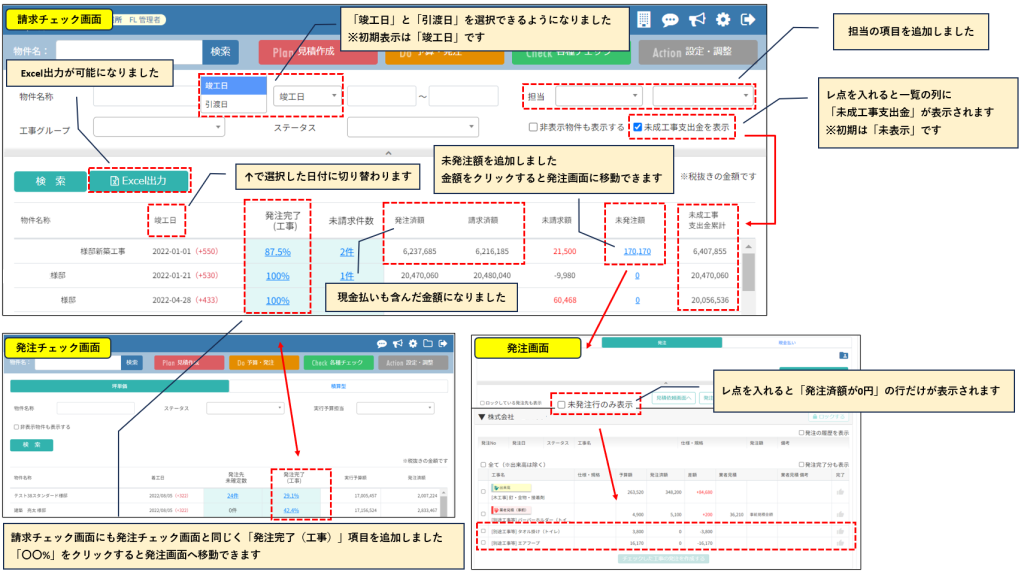Open the 170,170 未発注額 link
Viewport: 1024px width, 572px height.
coord(637,251)
